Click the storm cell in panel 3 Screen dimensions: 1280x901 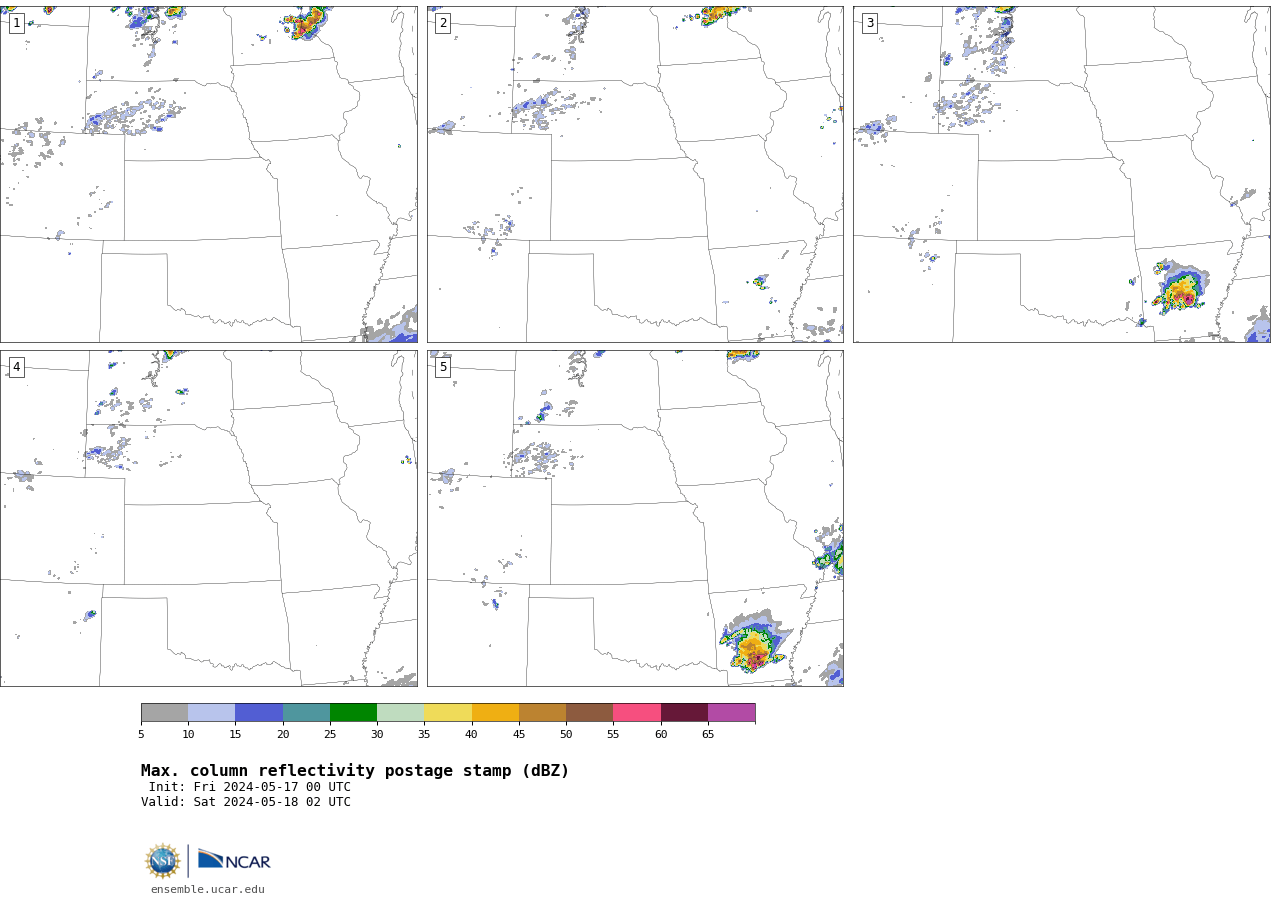coord(1180,287)
